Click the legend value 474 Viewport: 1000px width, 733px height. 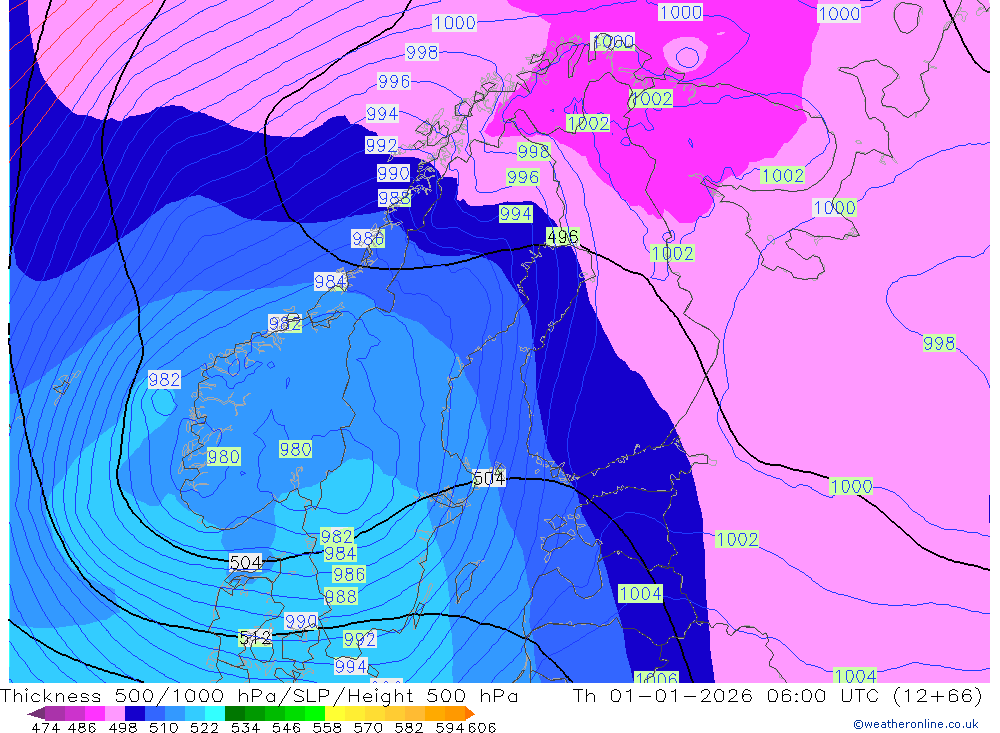click(46, 727)
